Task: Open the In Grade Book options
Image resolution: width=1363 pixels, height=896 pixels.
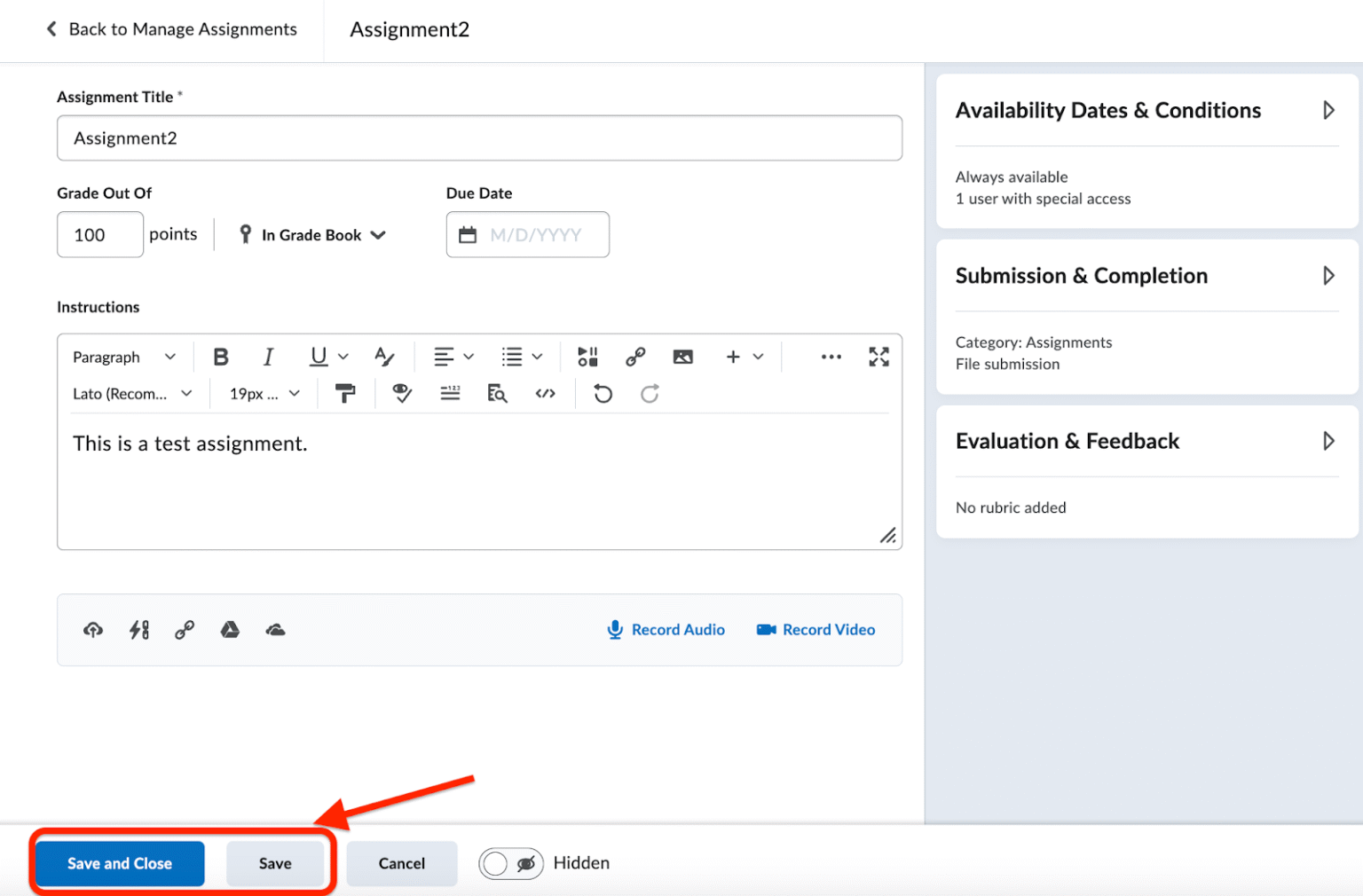Action: click(311, 234)
